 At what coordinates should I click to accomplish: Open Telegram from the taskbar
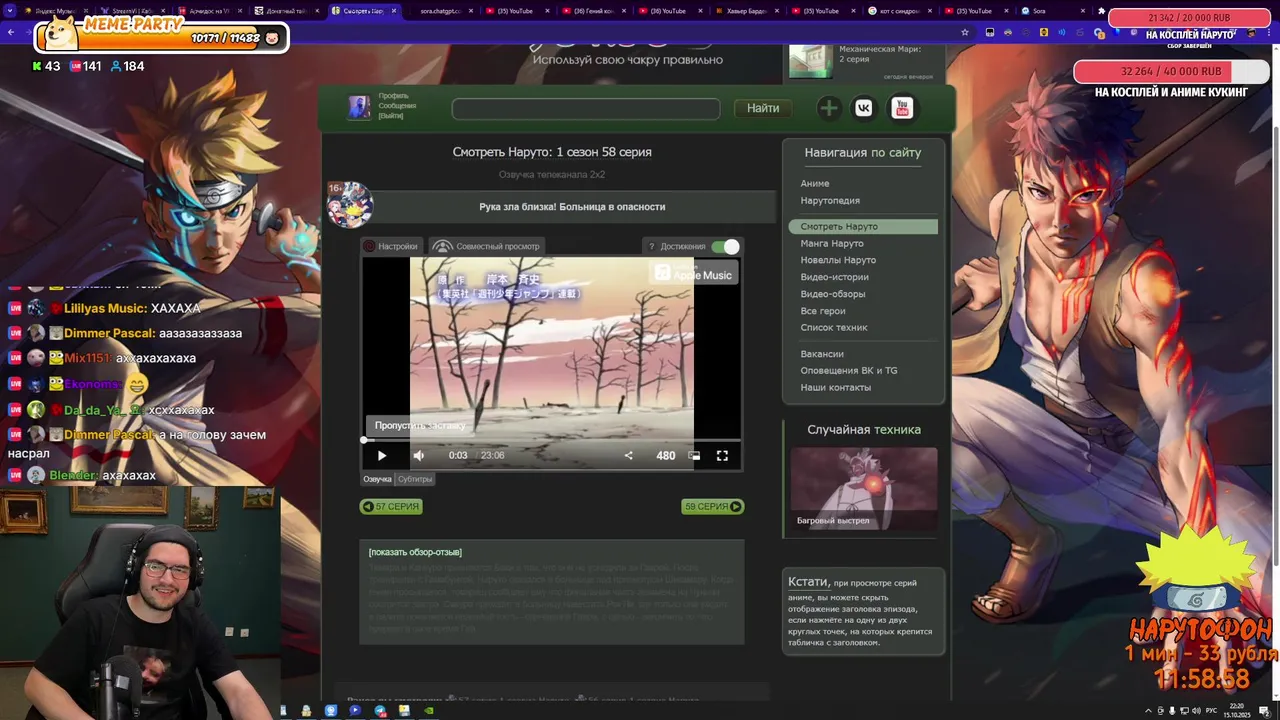coord(380,711)
